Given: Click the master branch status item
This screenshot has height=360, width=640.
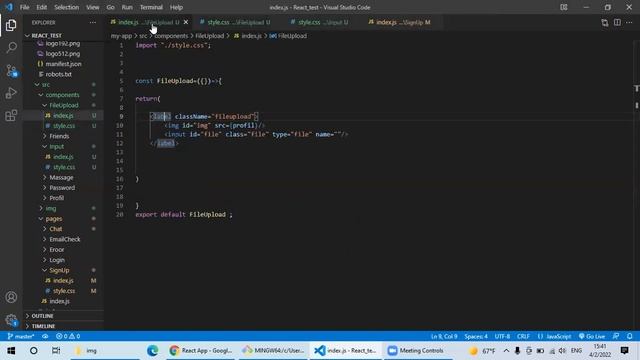Looking at the screenshot, I should 21,336.
